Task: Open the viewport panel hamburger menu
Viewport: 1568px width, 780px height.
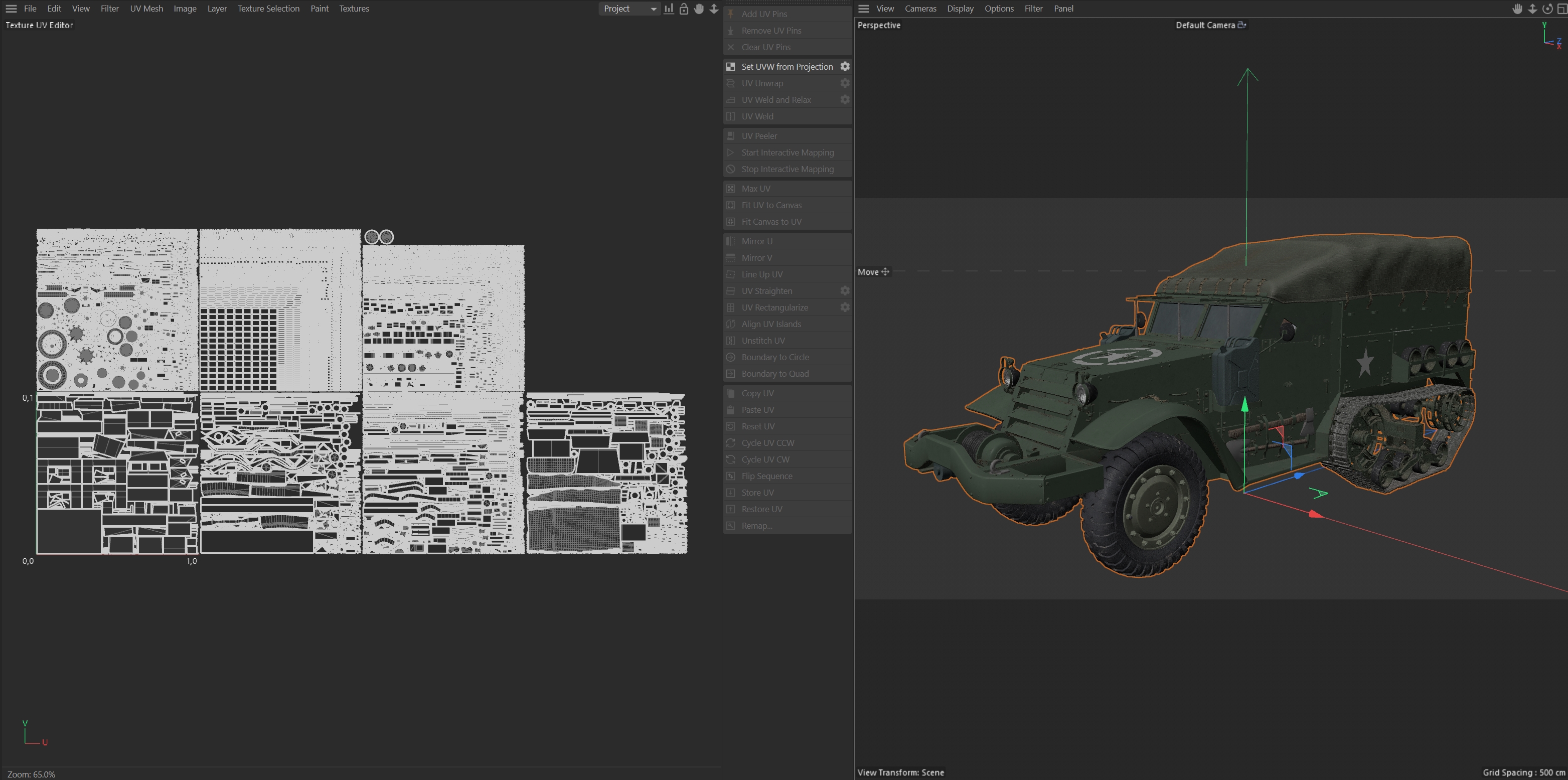Action: pos(863,9)
